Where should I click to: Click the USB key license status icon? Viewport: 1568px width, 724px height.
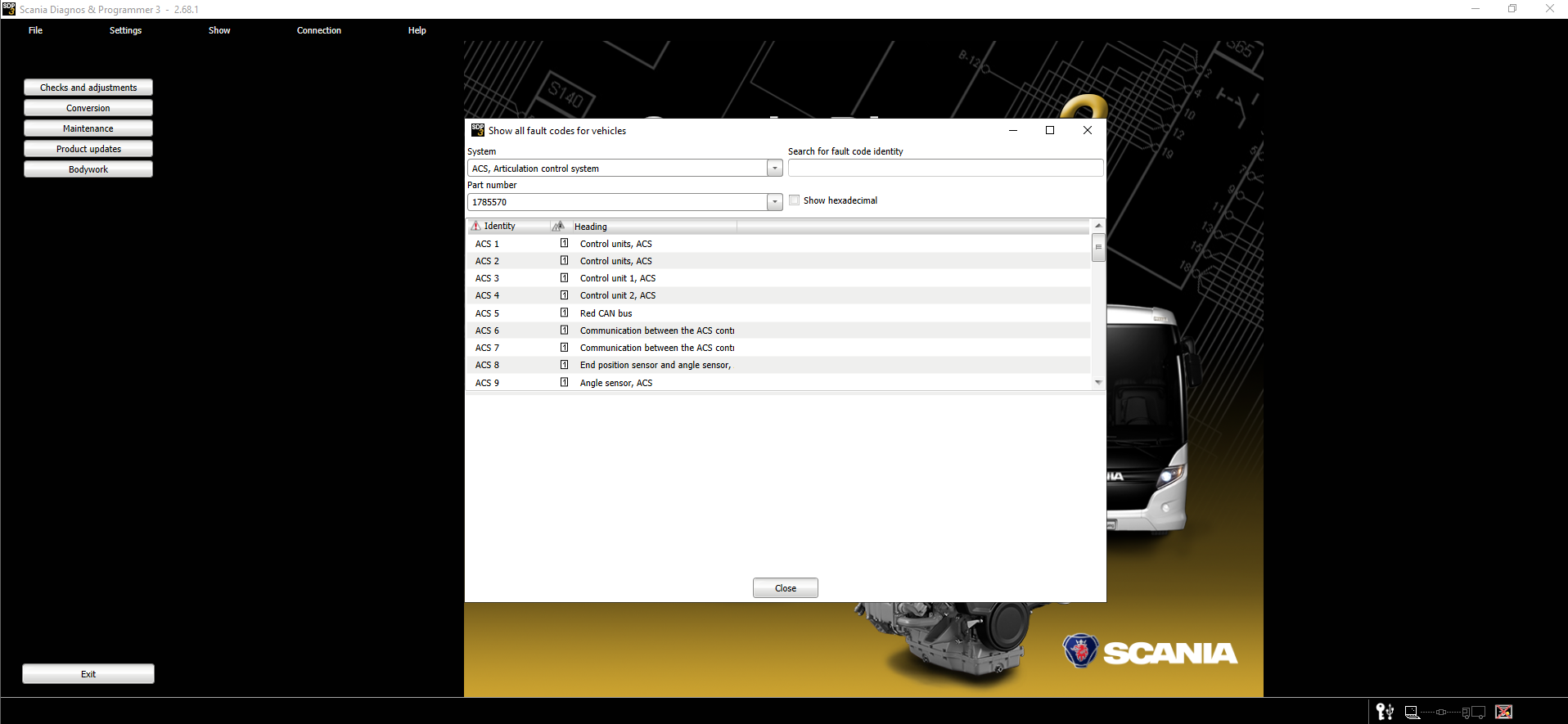coord(1385,712)
